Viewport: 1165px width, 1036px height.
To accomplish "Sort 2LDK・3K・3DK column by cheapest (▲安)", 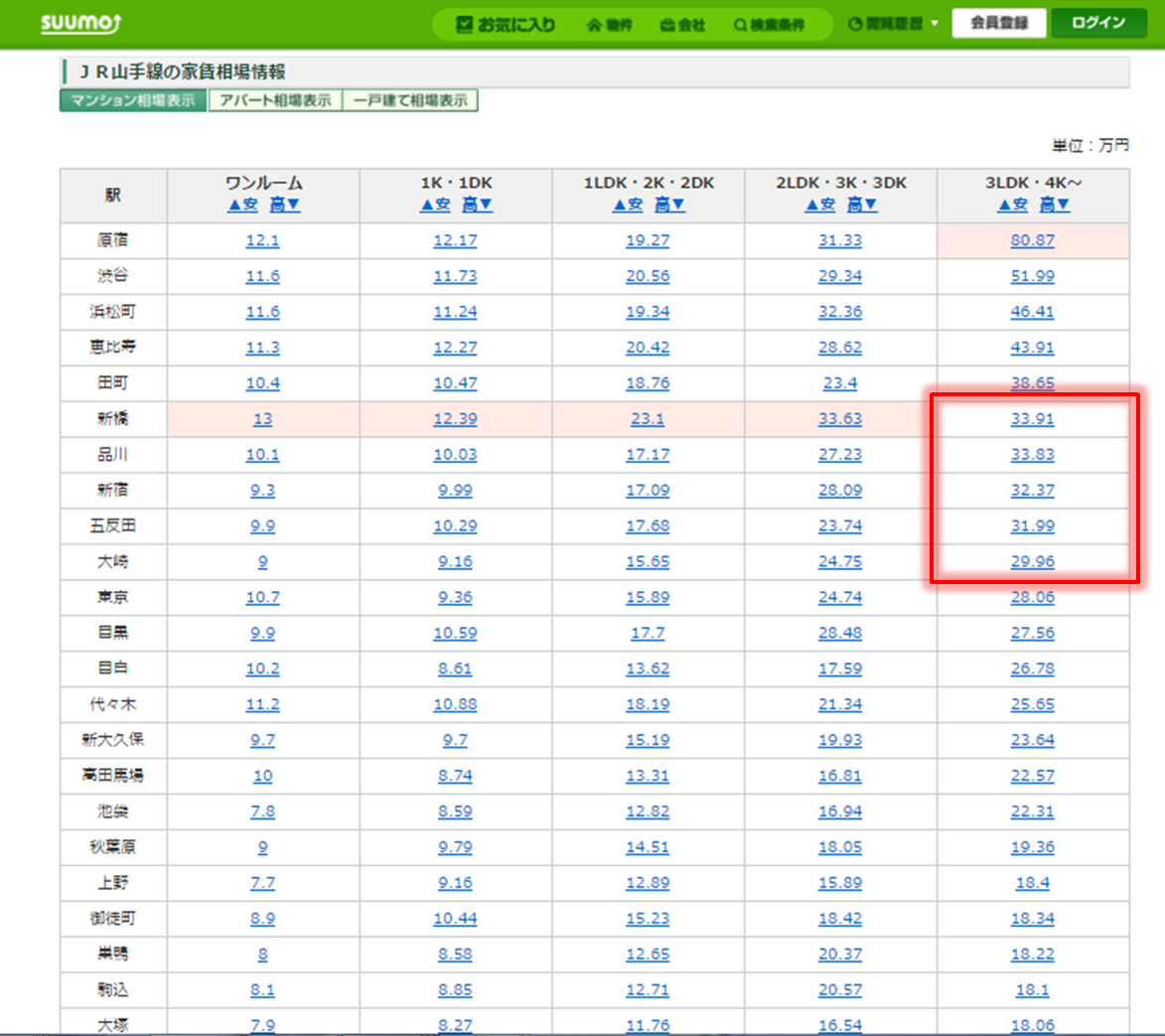I will pyautogui.click(x=820, y=205).
